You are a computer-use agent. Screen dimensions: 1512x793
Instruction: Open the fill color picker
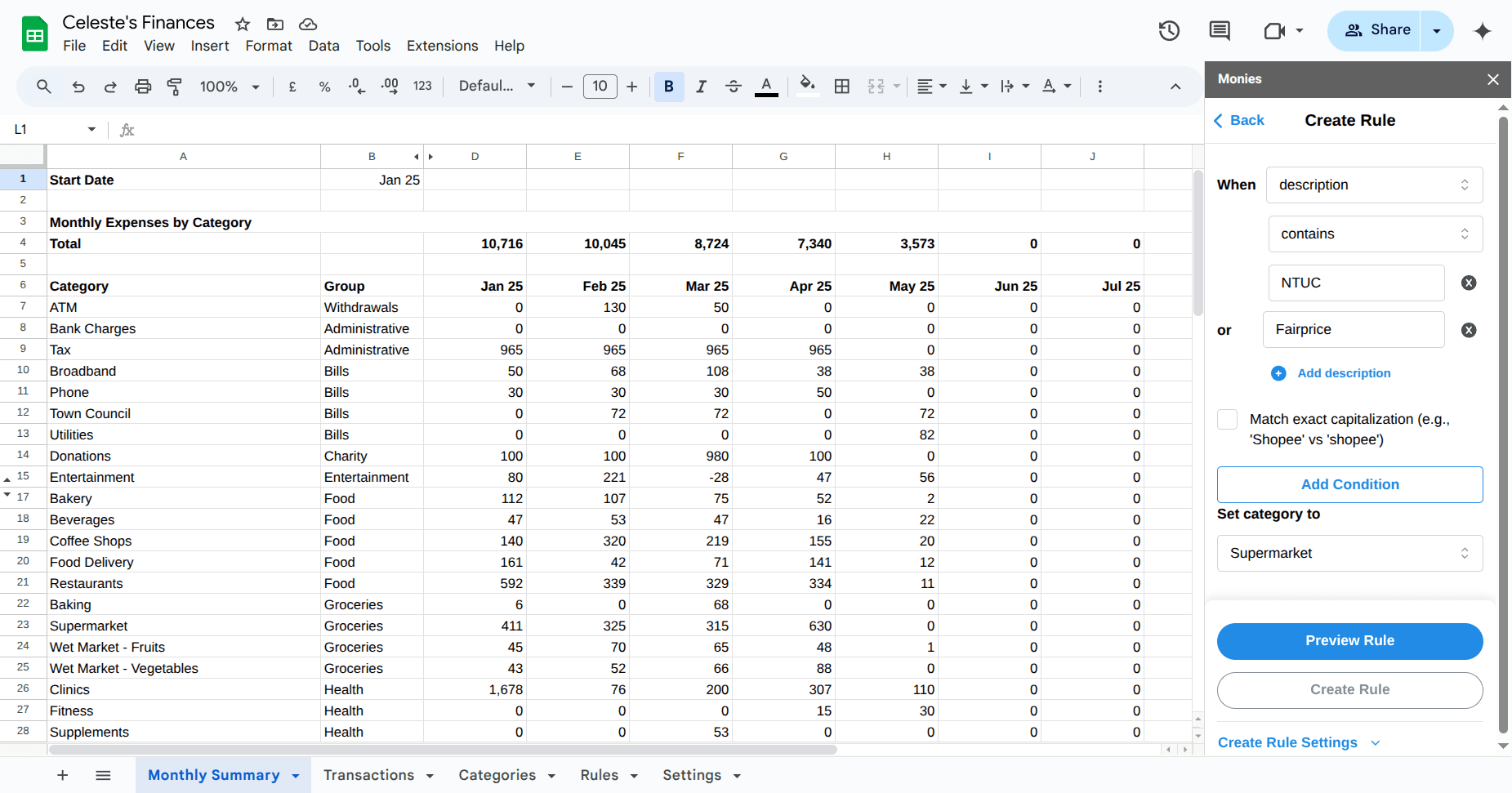coord(807,86)
